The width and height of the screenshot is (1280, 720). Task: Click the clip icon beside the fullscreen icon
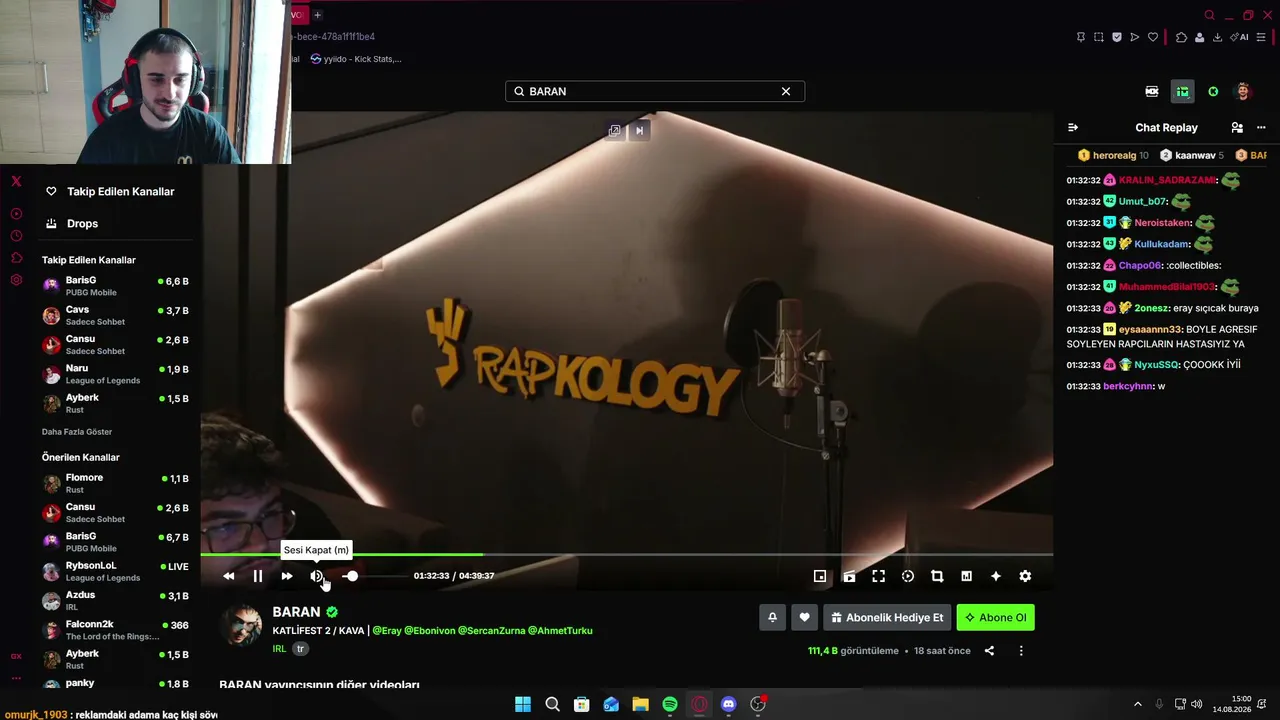pos(849,576)
